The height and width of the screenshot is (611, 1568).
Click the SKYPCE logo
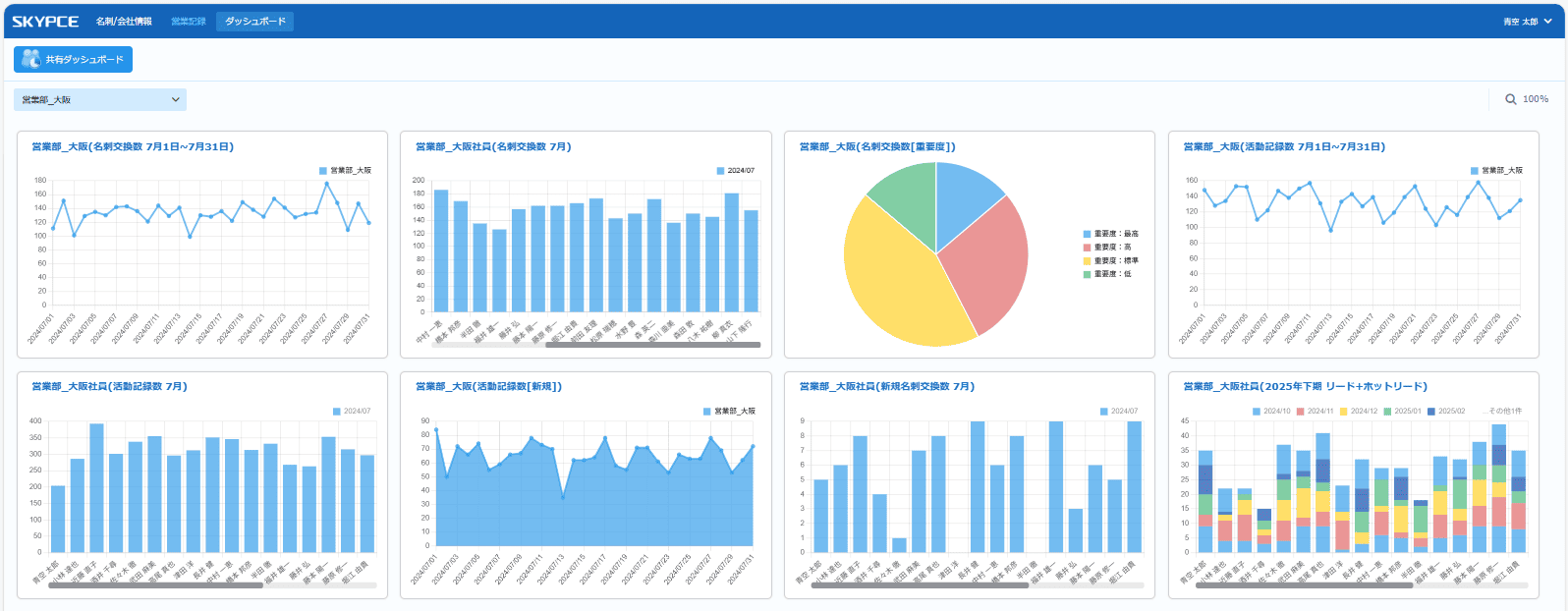click(45, 21)
